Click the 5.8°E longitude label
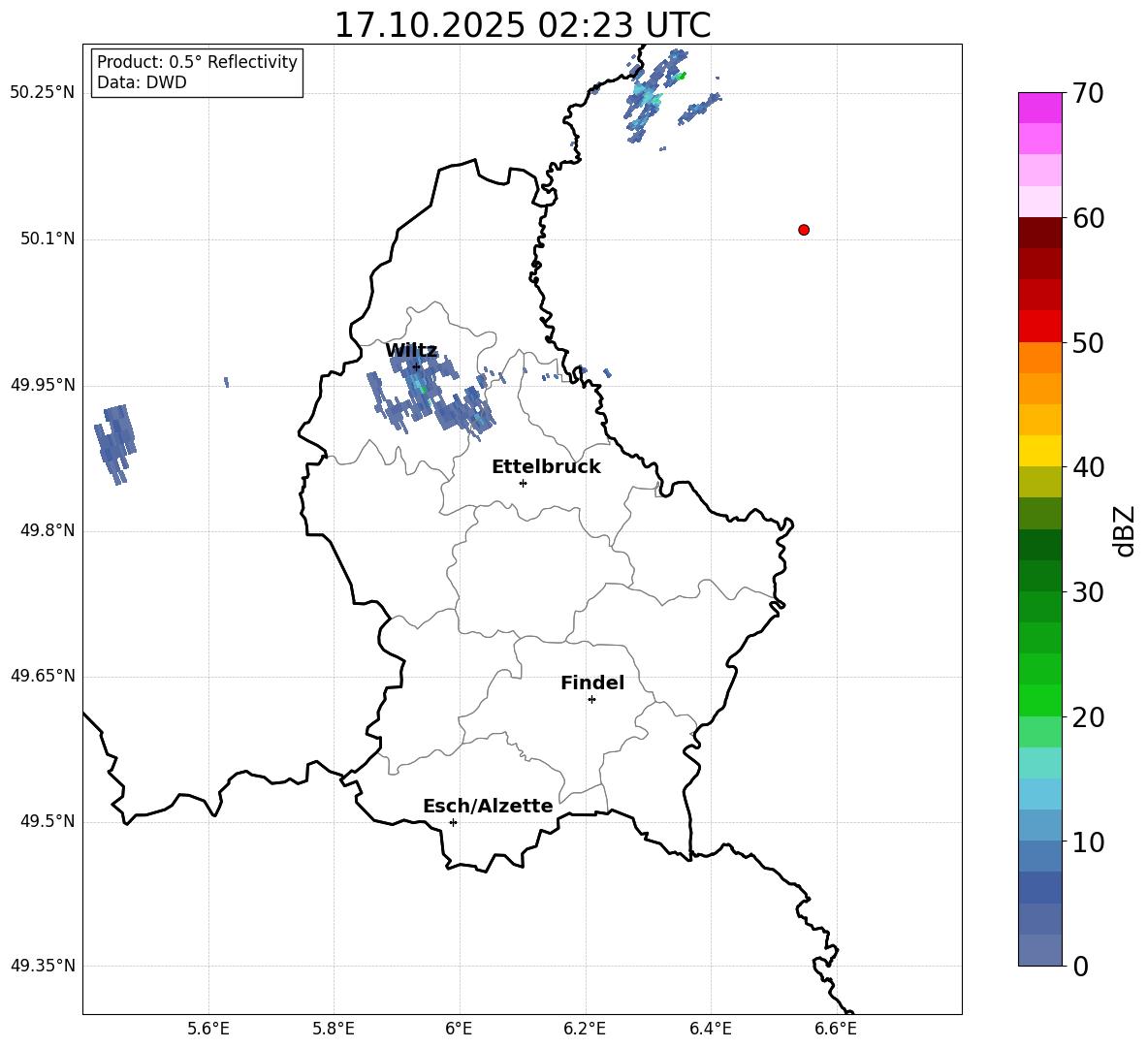 (334, 1029)
